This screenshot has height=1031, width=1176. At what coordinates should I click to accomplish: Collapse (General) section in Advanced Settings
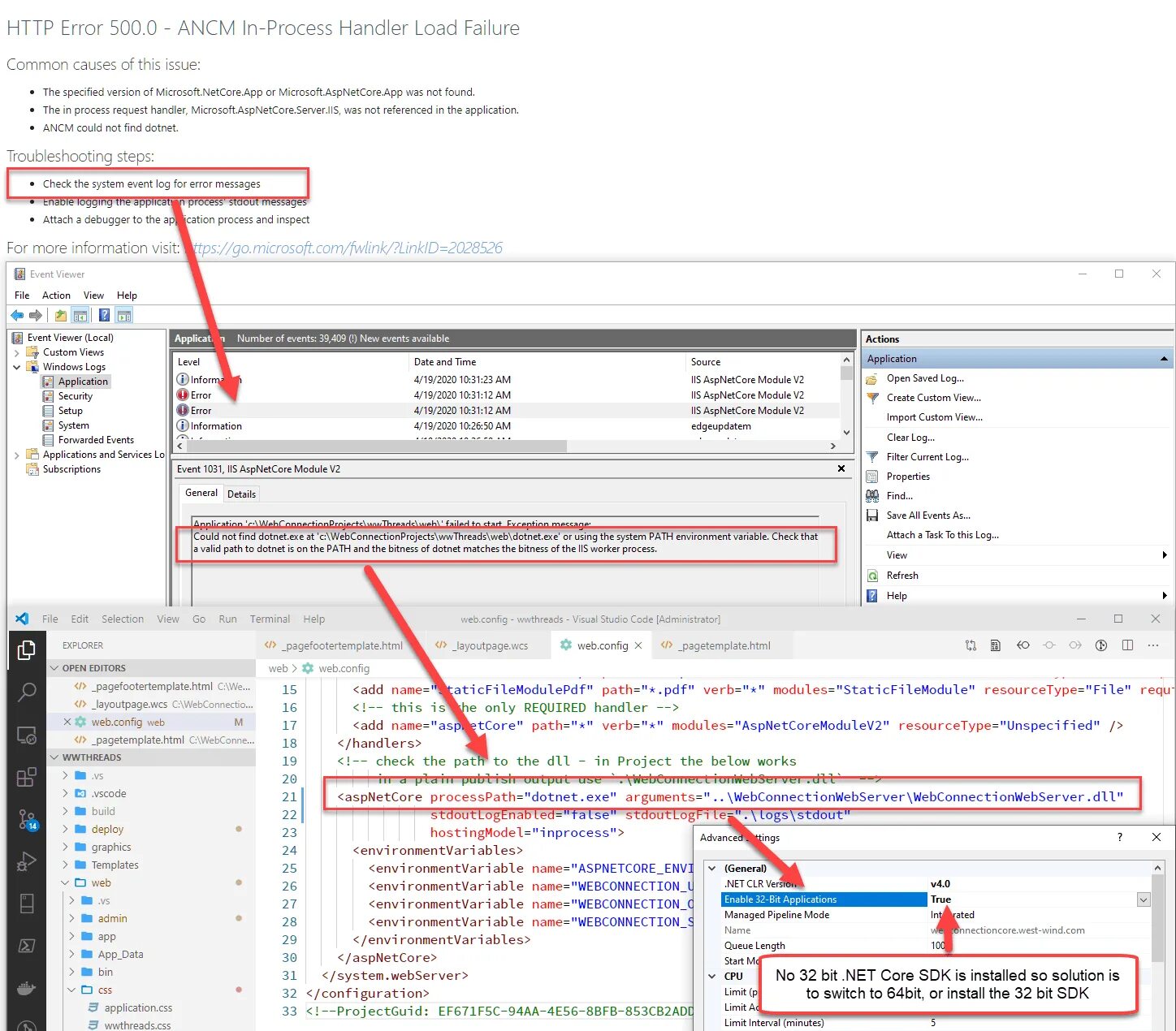click(712, 869)
